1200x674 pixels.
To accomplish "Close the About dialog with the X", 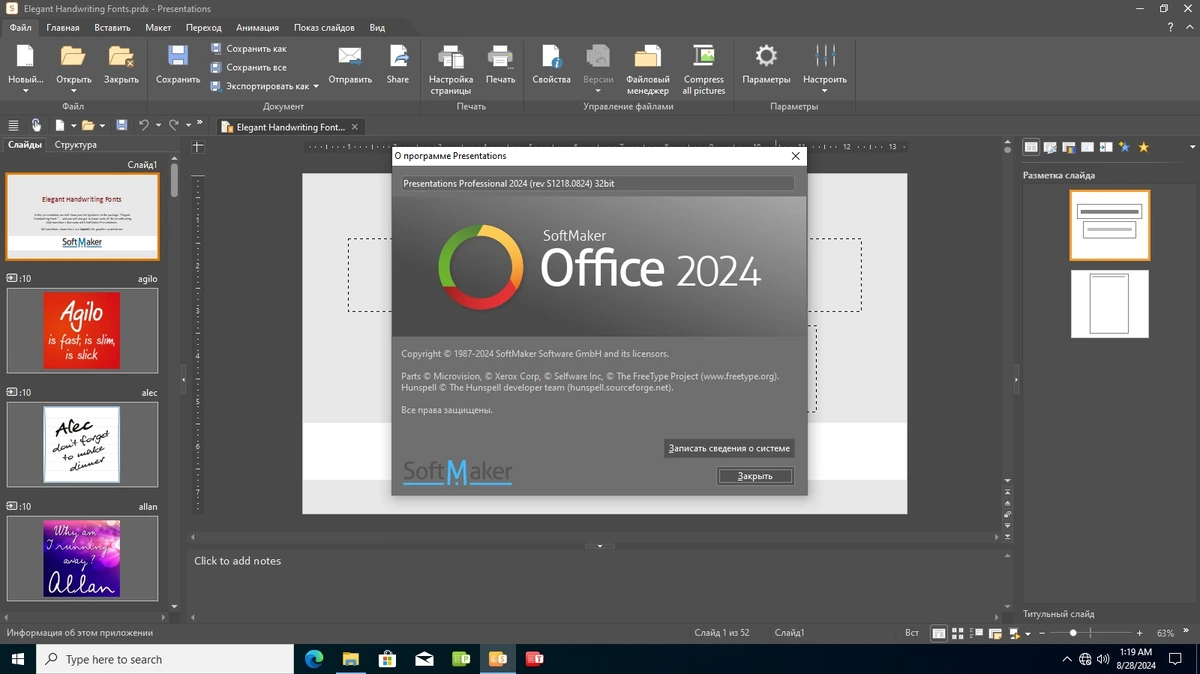I will [x=796, y=156].
